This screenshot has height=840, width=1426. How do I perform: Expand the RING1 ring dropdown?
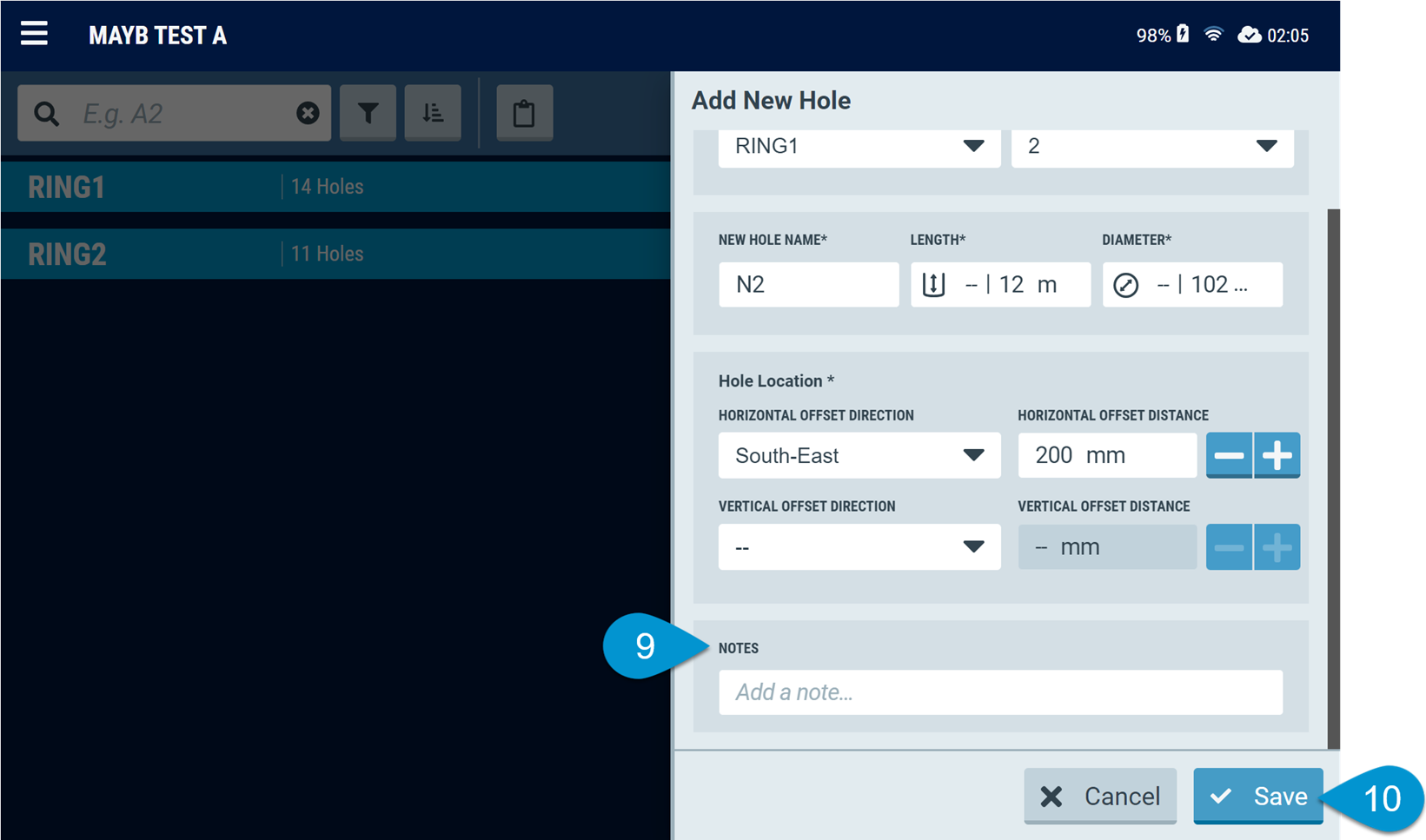[859, 146]
